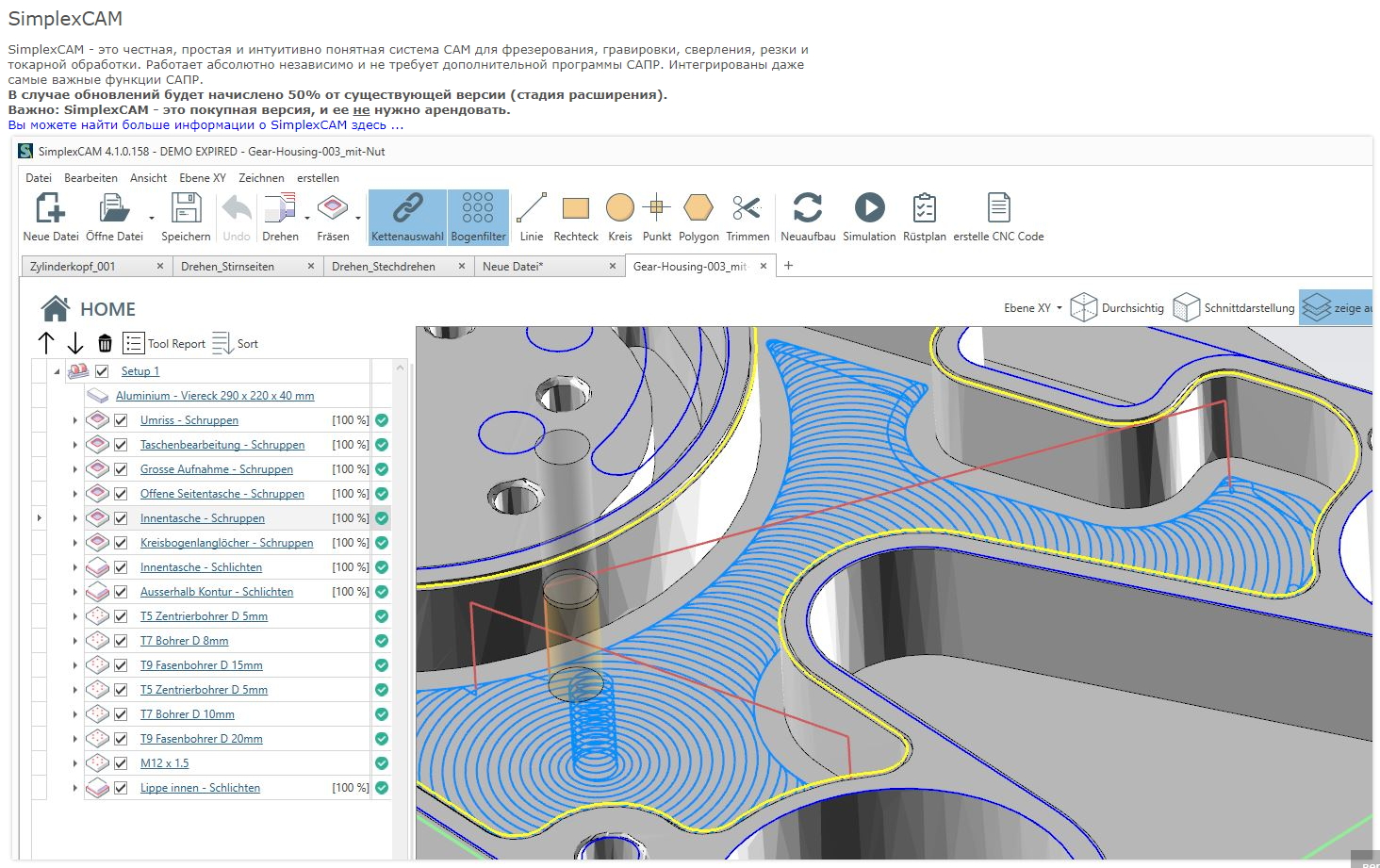Open the T9 Fasenbohrer D 20mm operation
This screenshot has width=1380, height=868.
[202, 739]
